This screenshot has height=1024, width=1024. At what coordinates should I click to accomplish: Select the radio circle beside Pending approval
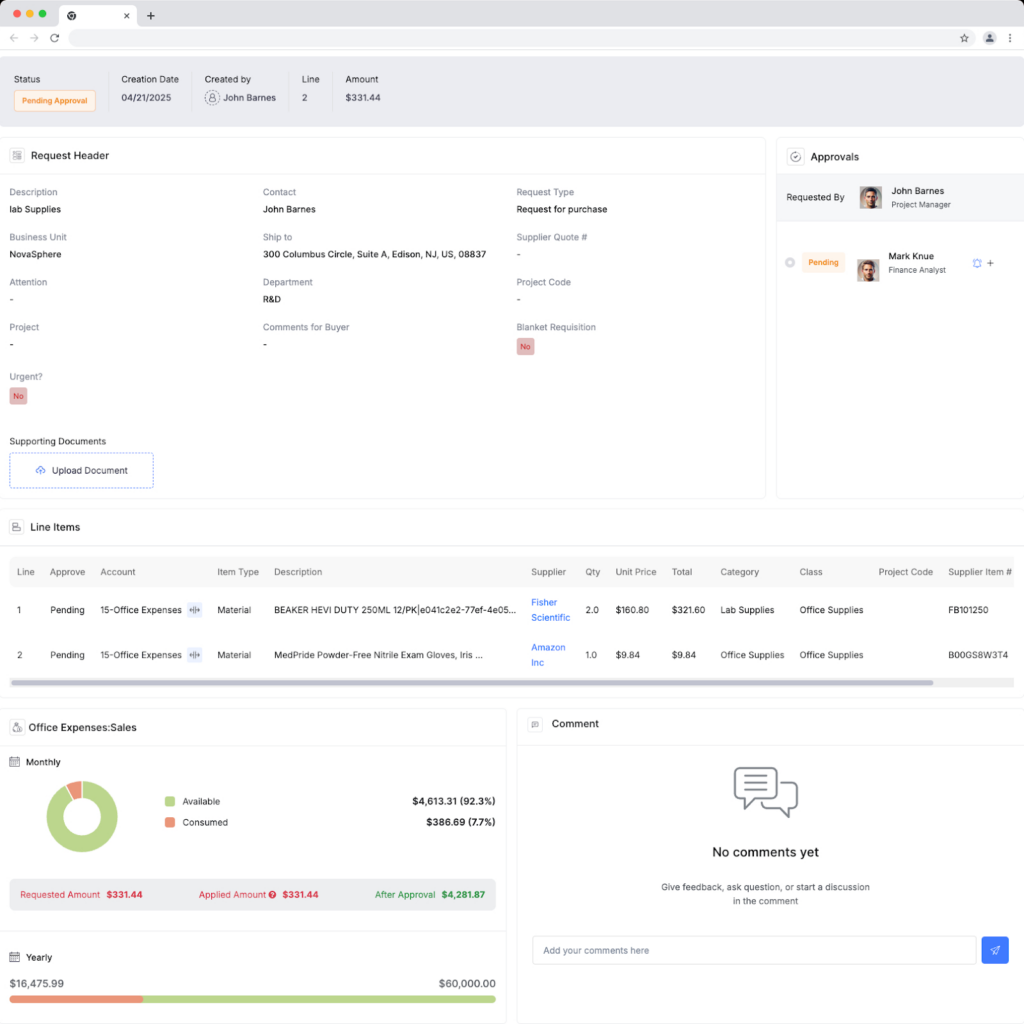pos(790,263)
